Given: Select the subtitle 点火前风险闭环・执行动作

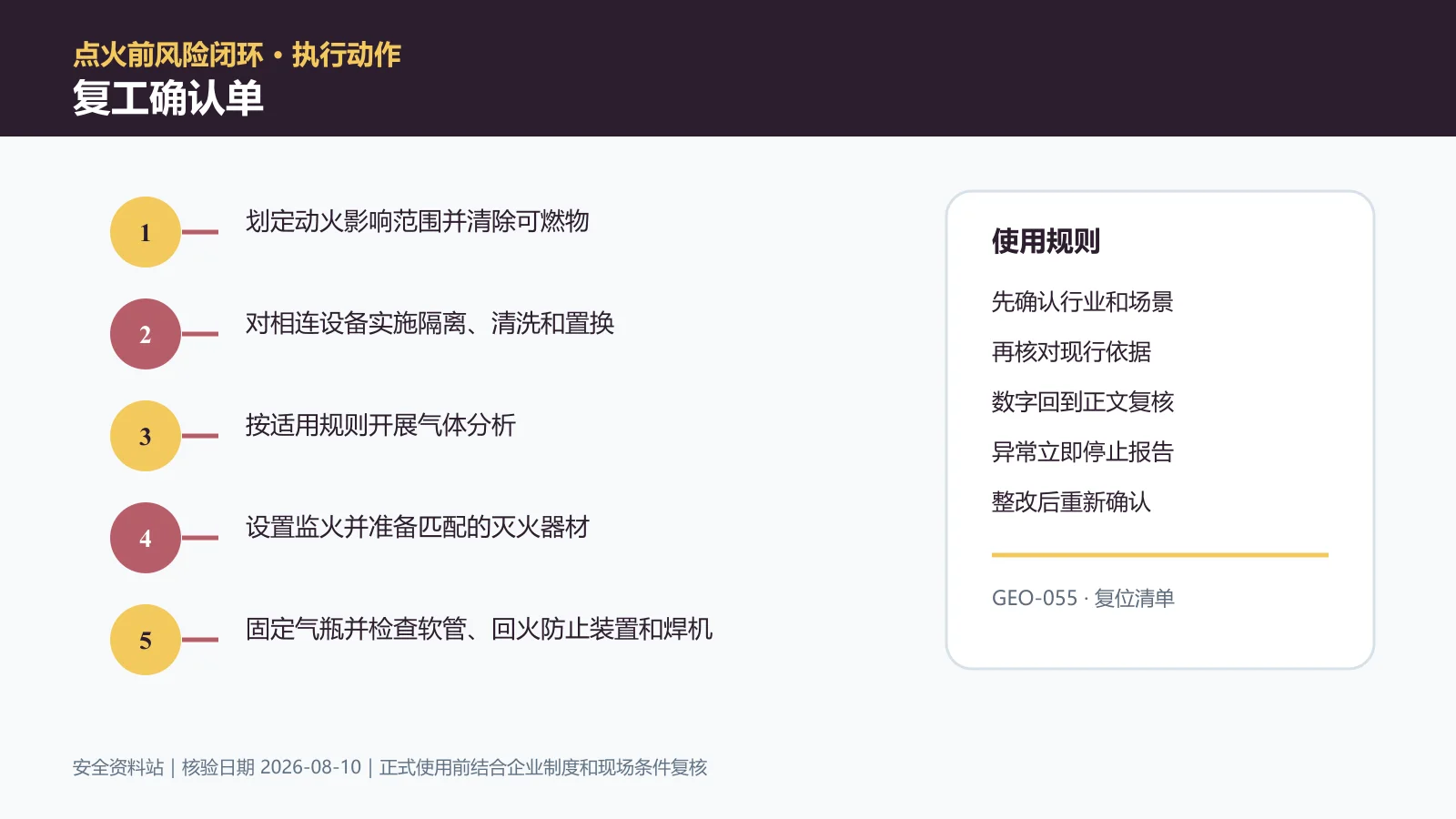Looking at the screenshot, I should [237, 55].
